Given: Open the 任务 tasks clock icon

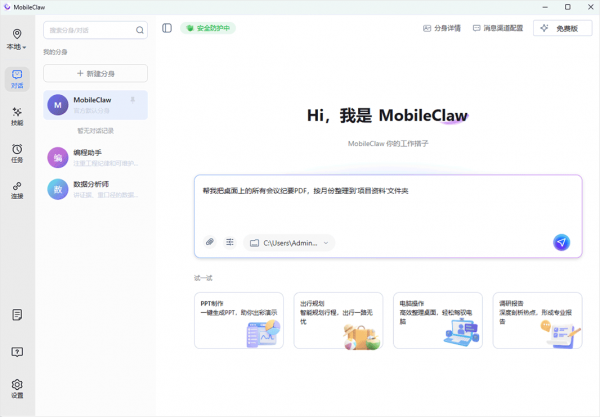Looking at the screenshot, I should pyautogui.click(x=17, y=153).
